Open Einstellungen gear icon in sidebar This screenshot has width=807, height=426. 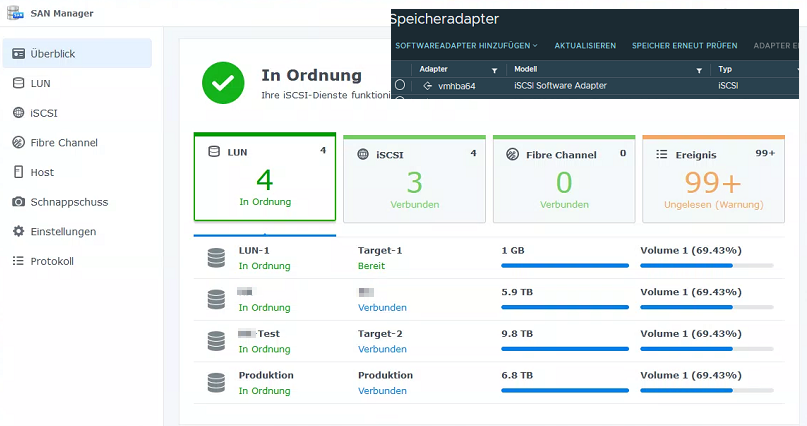[x=18, y=231]
